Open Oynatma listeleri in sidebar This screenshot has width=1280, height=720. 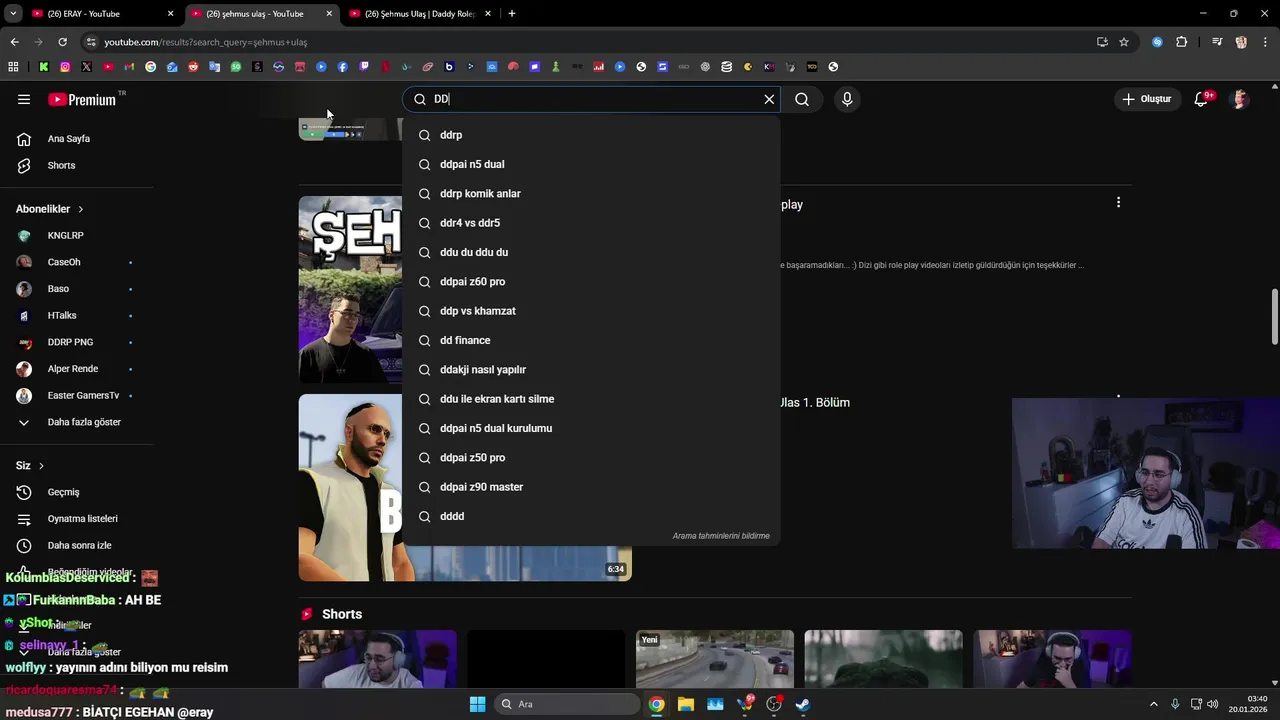(x=82, y=519)
